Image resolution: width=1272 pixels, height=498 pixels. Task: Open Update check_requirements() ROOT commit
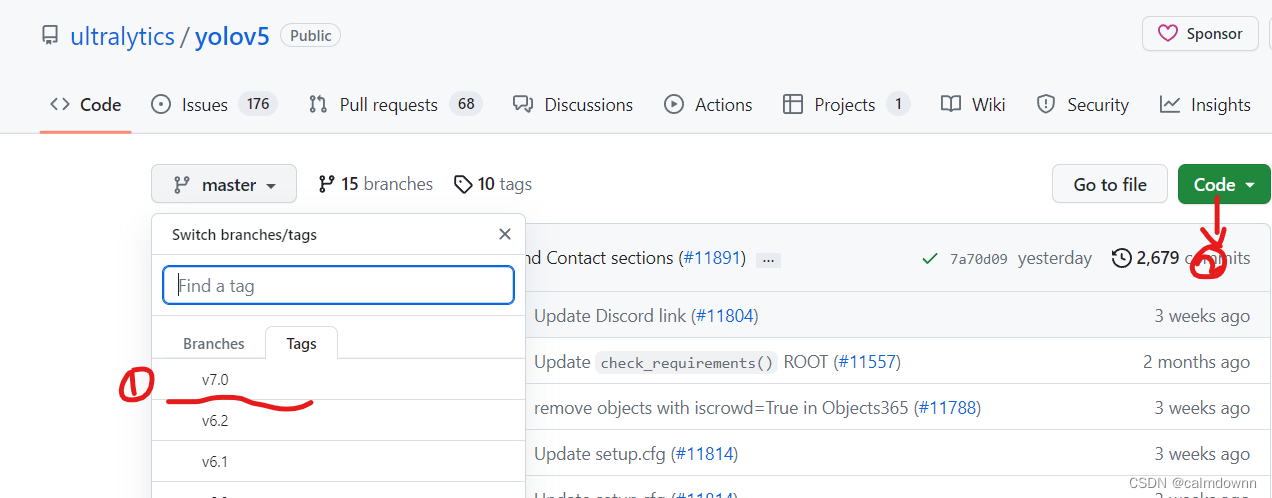681,362
